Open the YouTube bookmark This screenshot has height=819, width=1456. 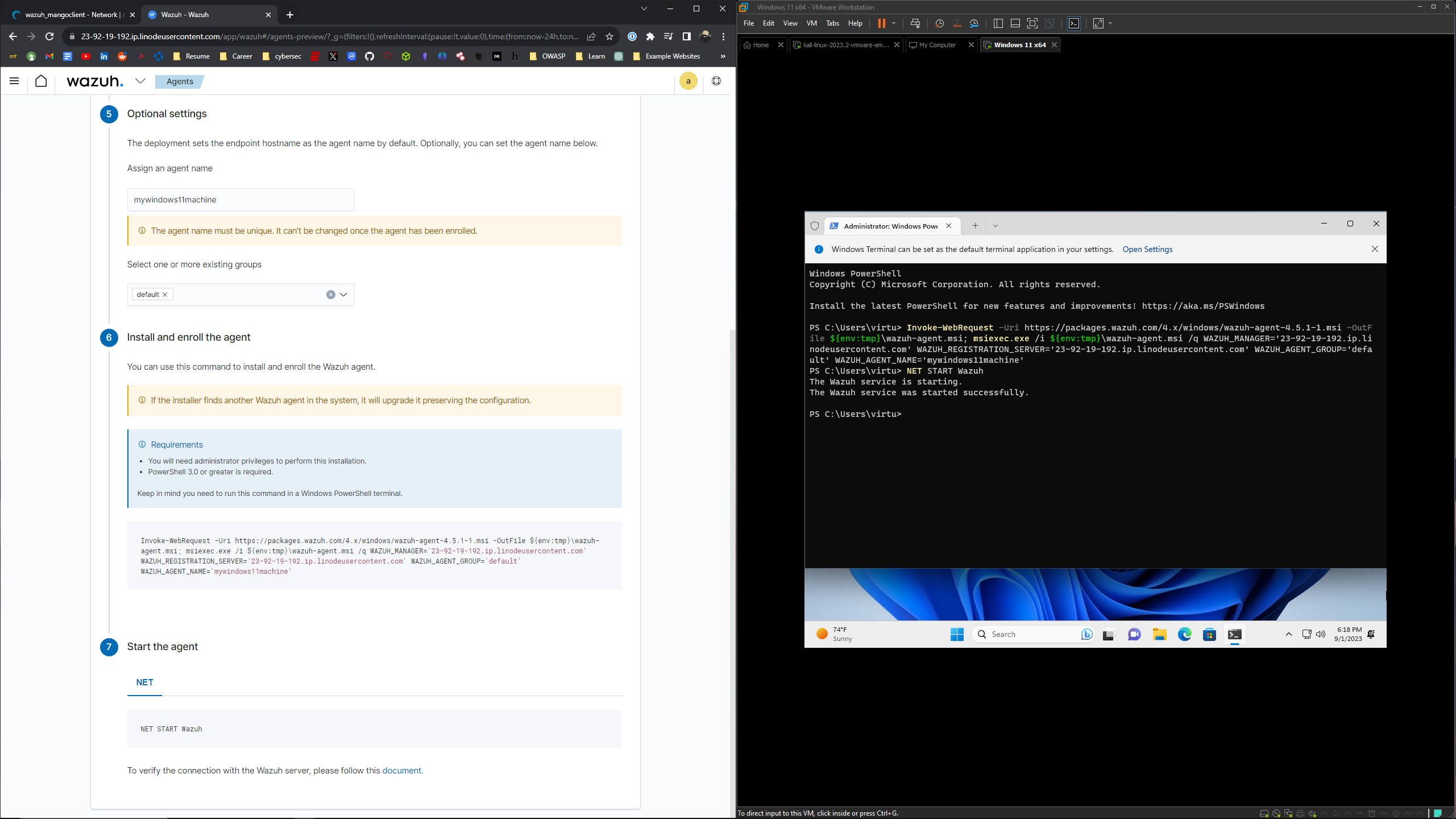[x=86, y=56]
